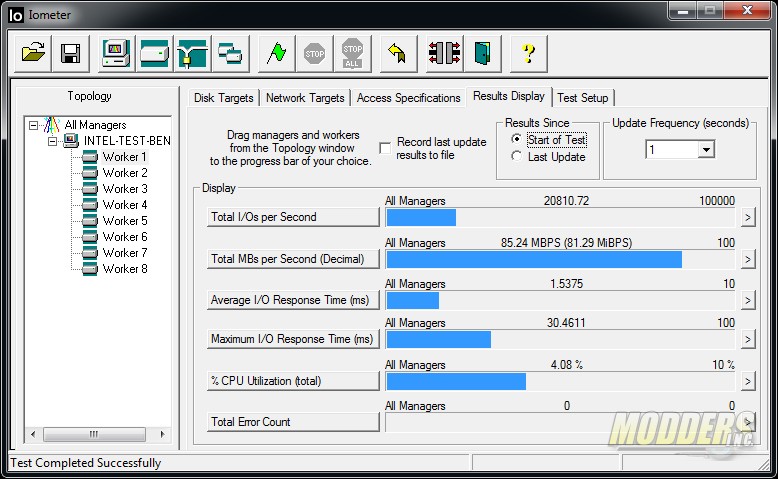Open the Test Setup tab
This screenshot has width=778, height=479.
click(583, 98)
